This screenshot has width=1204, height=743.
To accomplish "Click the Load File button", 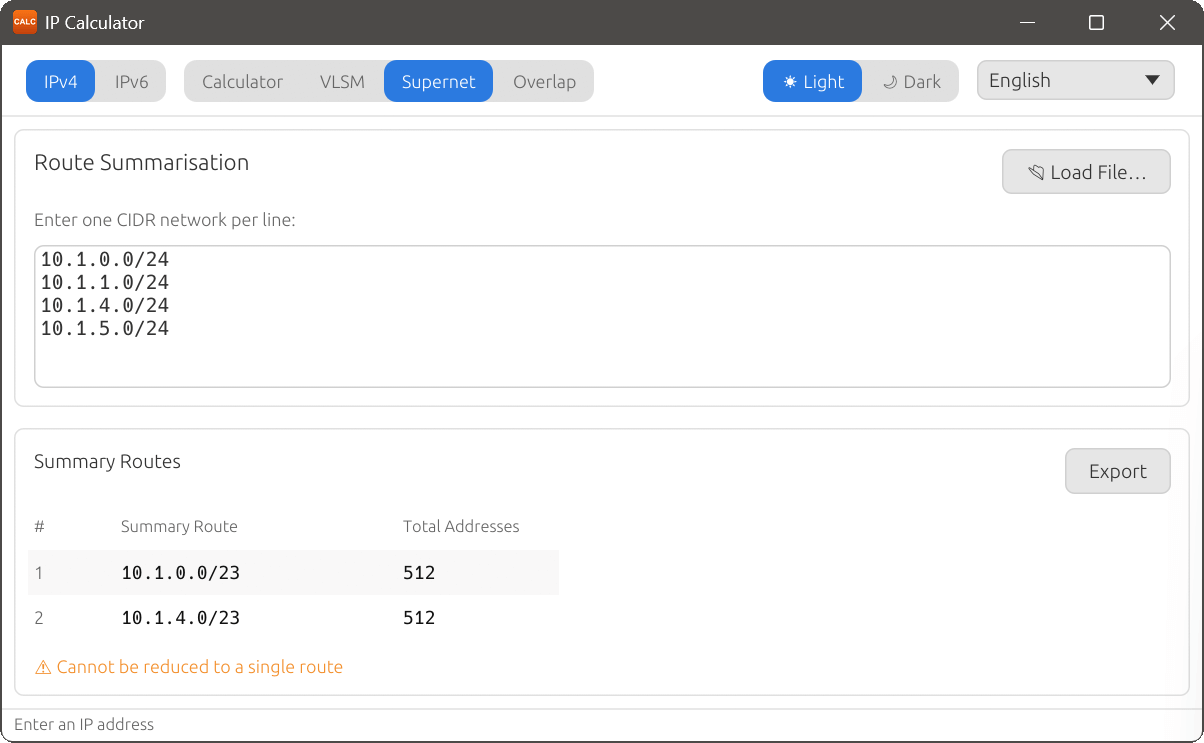I will click(x=1086, y=172).
